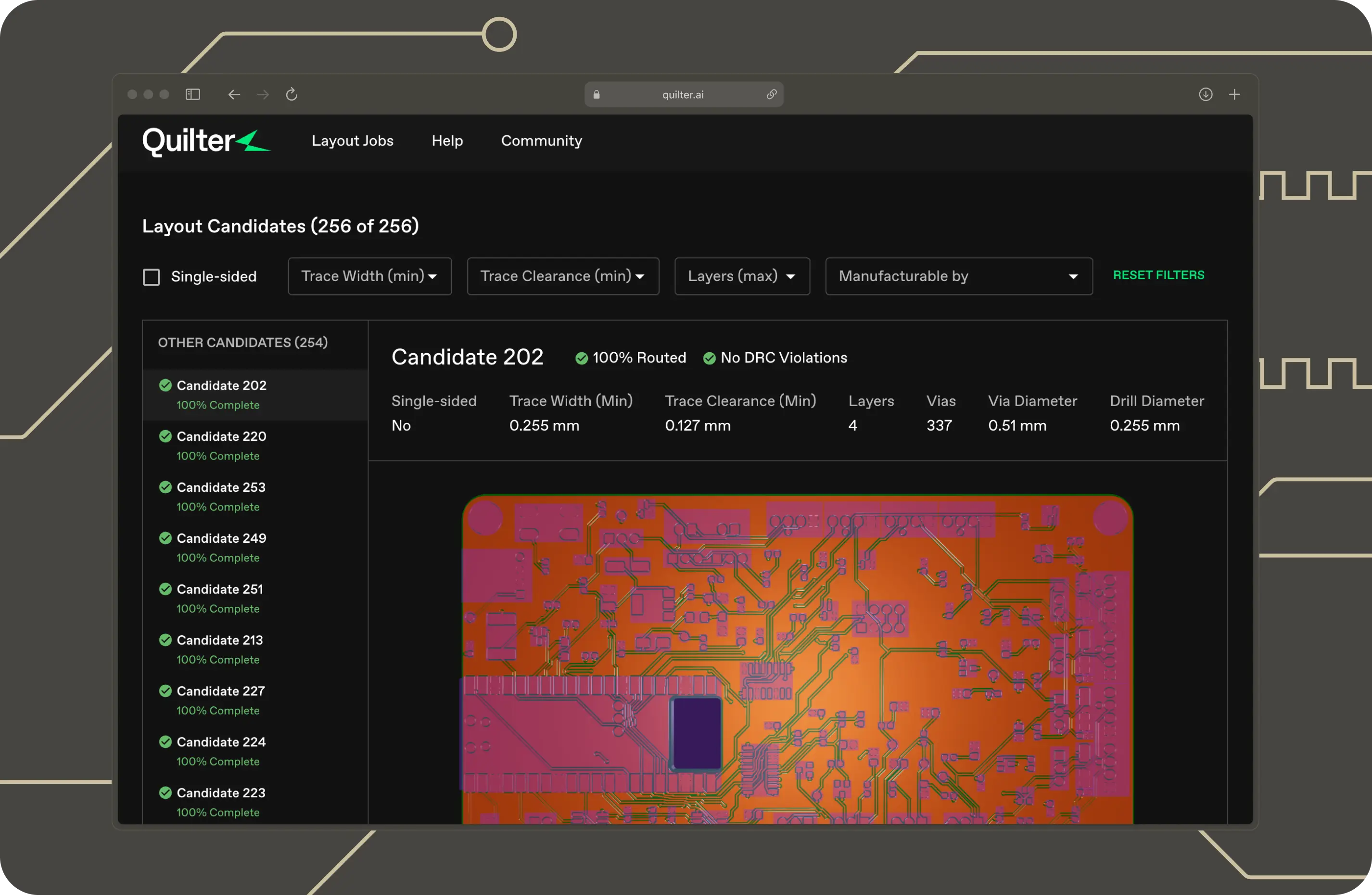The image size is (1372, 895).
Task: Select Candidate 220 in the list
Action: point(255,446)
